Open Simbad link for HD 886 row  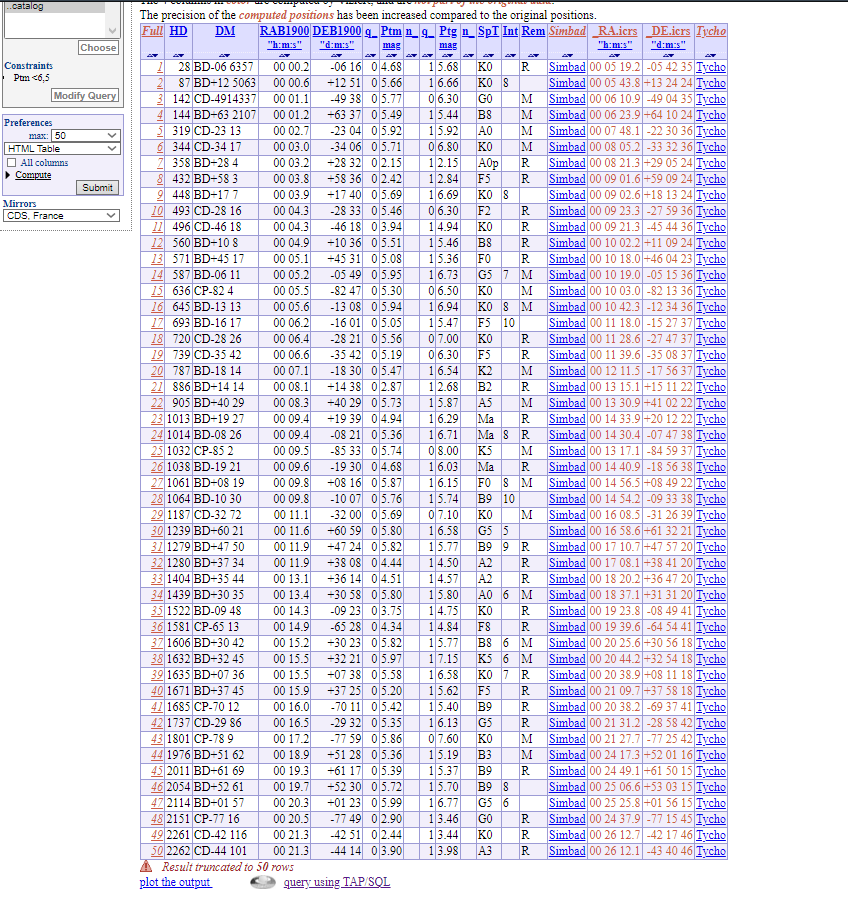(567, 387)
